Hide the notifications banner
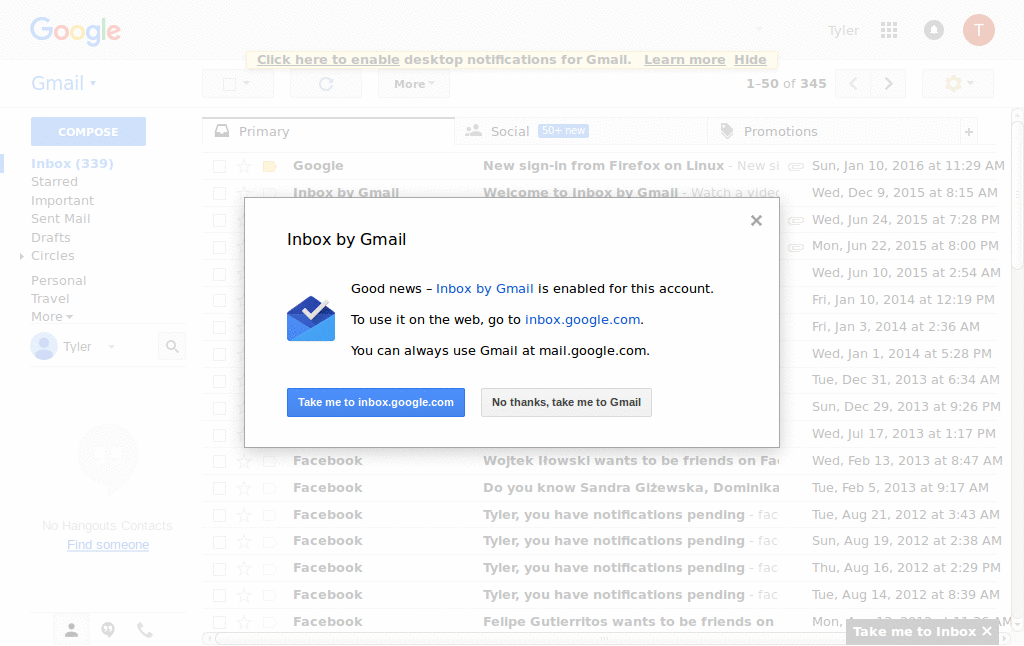 tap(750, 59)
